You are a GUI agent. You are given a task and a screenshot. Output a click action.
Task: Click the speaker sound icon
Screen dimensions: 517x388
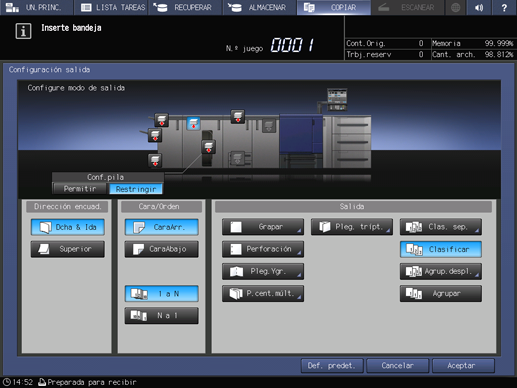[x=479, y=7]
